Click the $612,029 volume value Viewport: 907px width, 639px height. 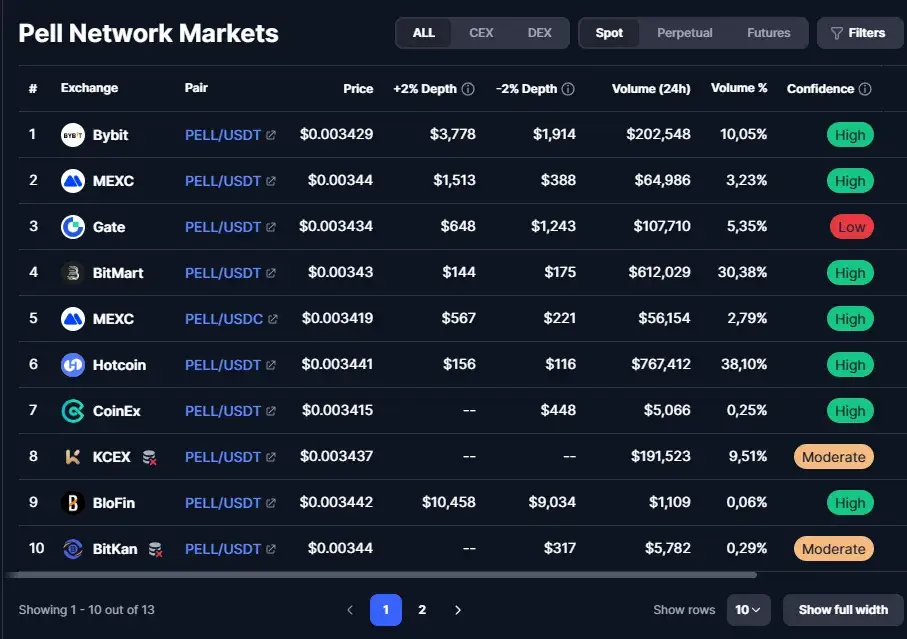click(659, 272)
